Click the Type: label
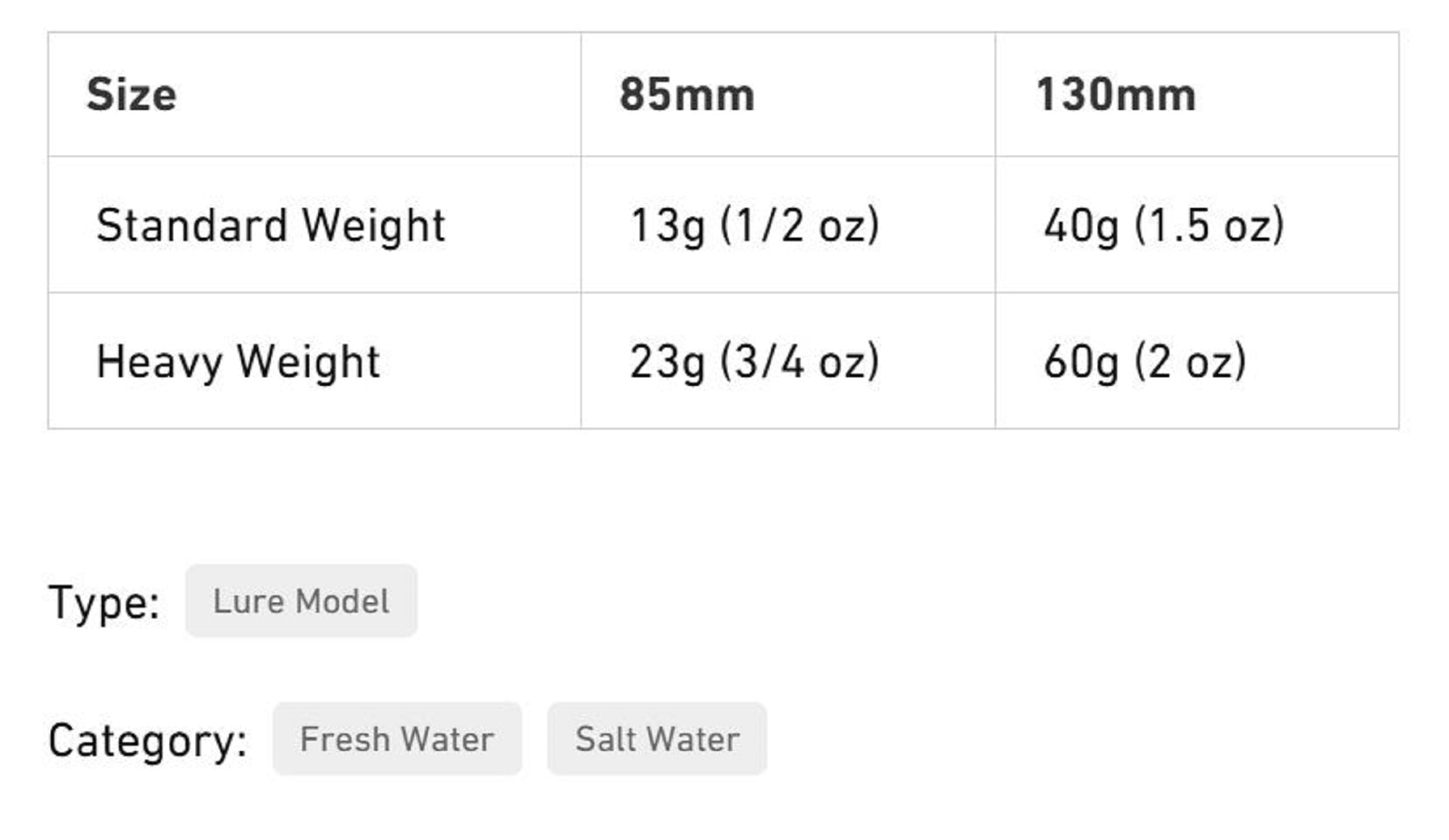This screenshot has height=840, width=1449. 104,602
